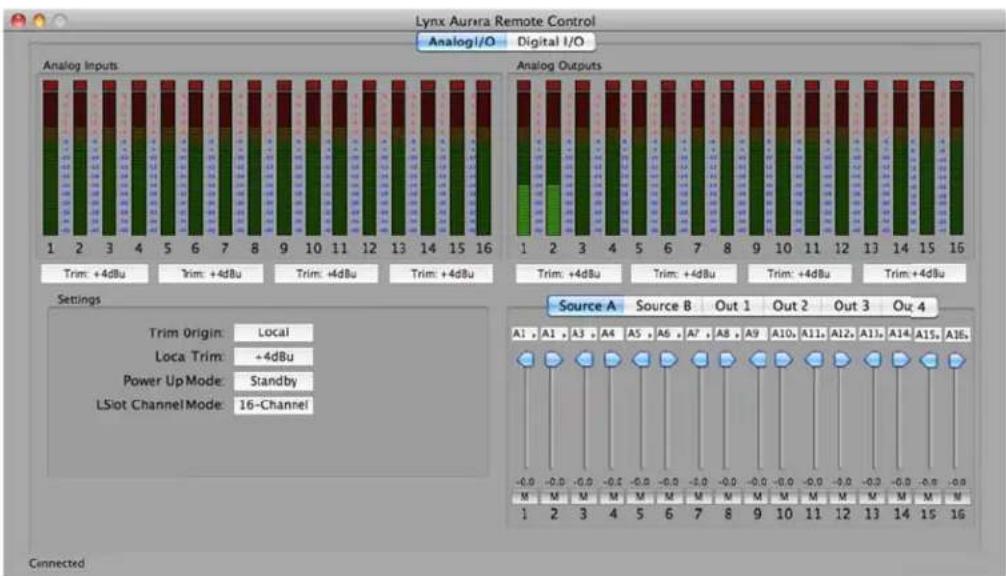Click Trim +4dBu for outputs 13-16
Screen dimensions: 1006x576
click(914, 274)
